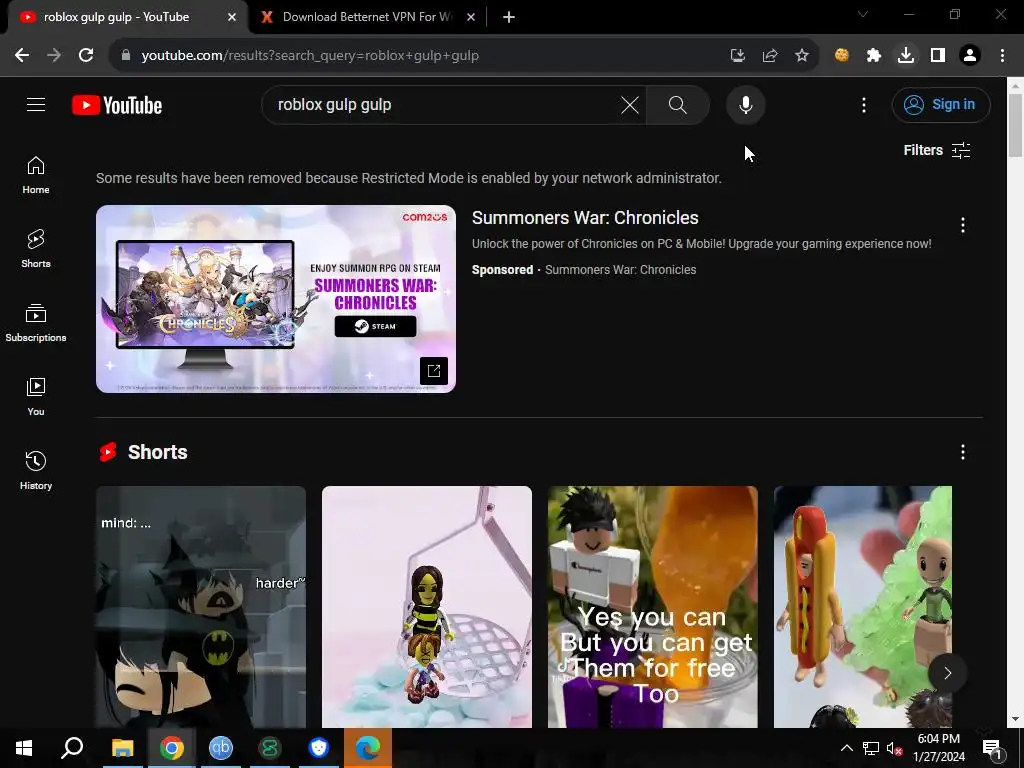Open Shorts from the sidebar
This screenshot has height=768, width=1024.
[36, 249]
